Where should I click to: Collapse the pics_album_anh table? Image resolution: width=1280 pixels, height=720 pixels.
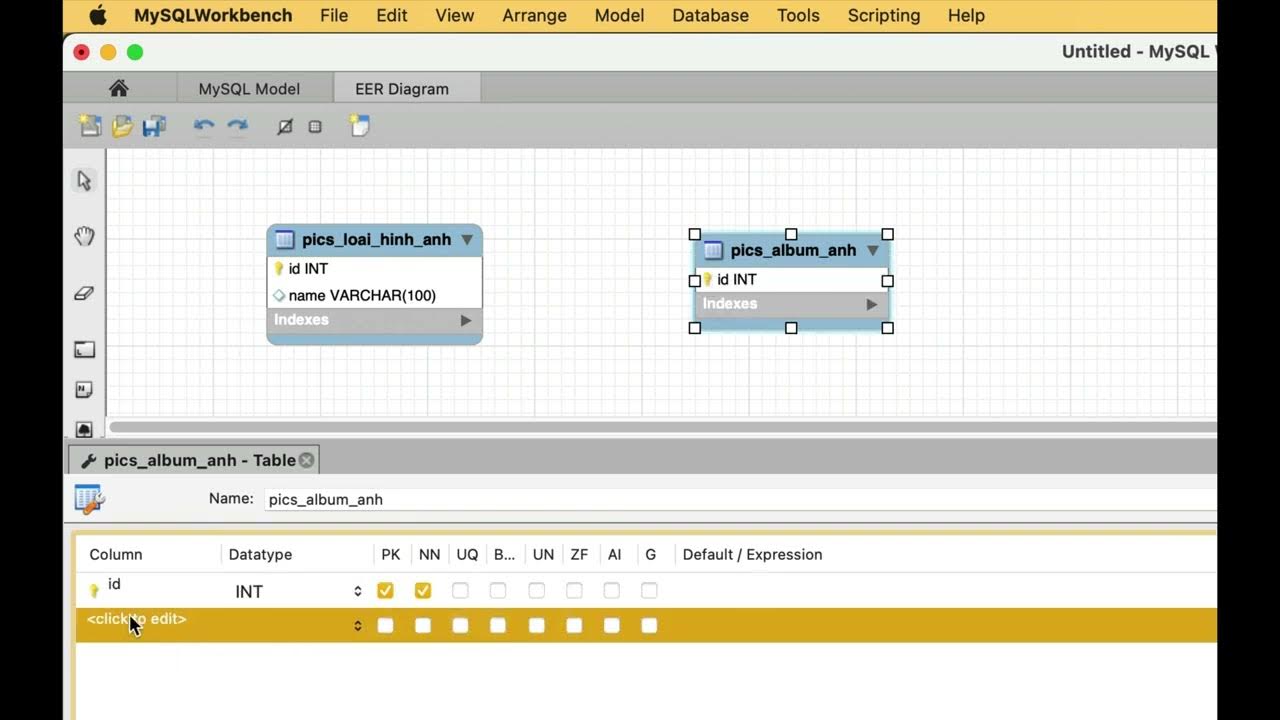click(x=872, y=250)
